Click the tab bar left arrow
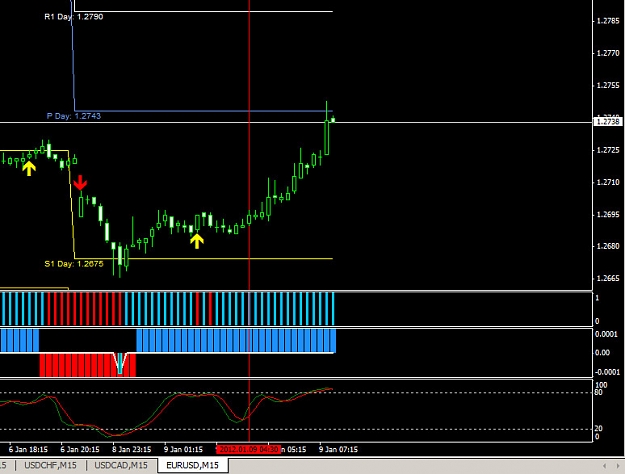 click(x=605, y=466)
